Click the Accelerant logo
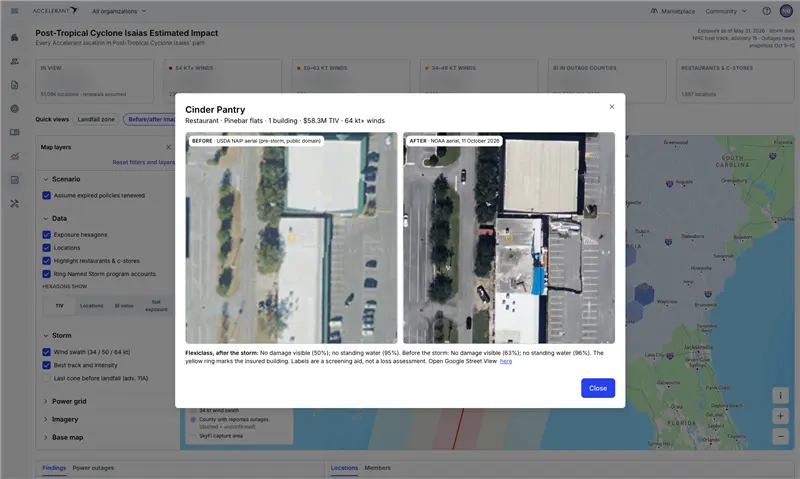800x479 pixels. pyautogui.click(x=55, y=10)
